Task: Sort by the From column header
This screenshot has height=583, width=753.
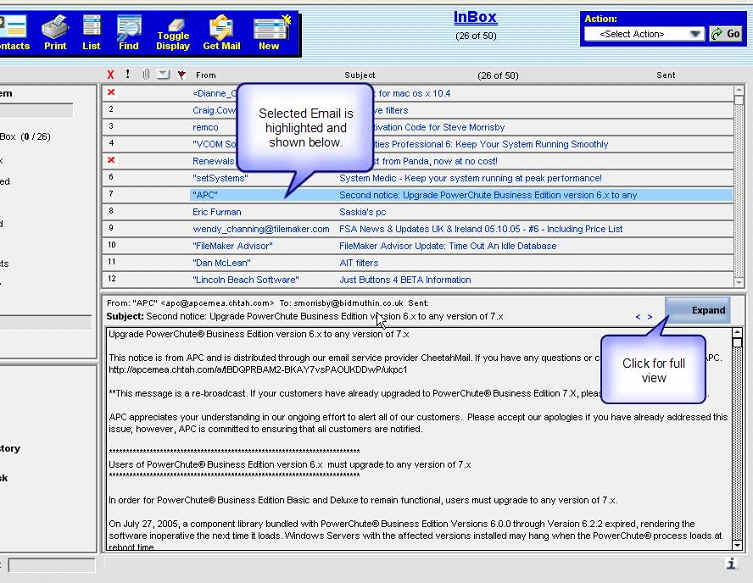Action: pyautogui.click(x=206, y=75)
